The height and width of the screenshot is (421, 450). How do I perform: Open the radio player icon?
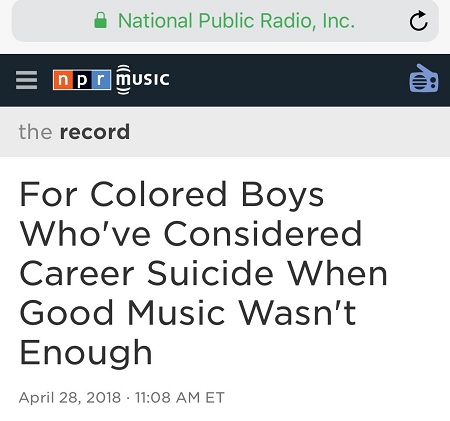coord(424,79)
